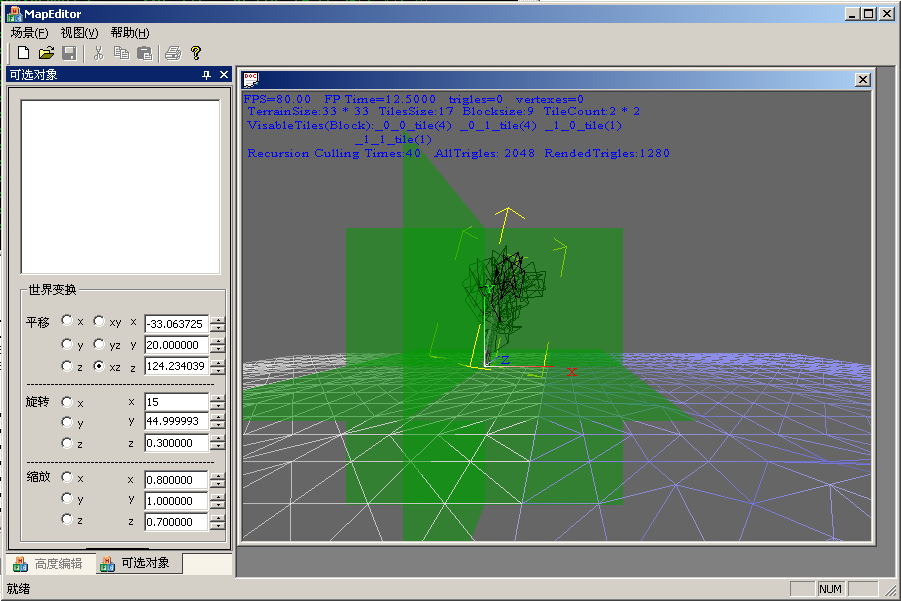This screenshot has height=601, width=901.
Task: Click the Cut scissors icon
Action: click(98, 53)
